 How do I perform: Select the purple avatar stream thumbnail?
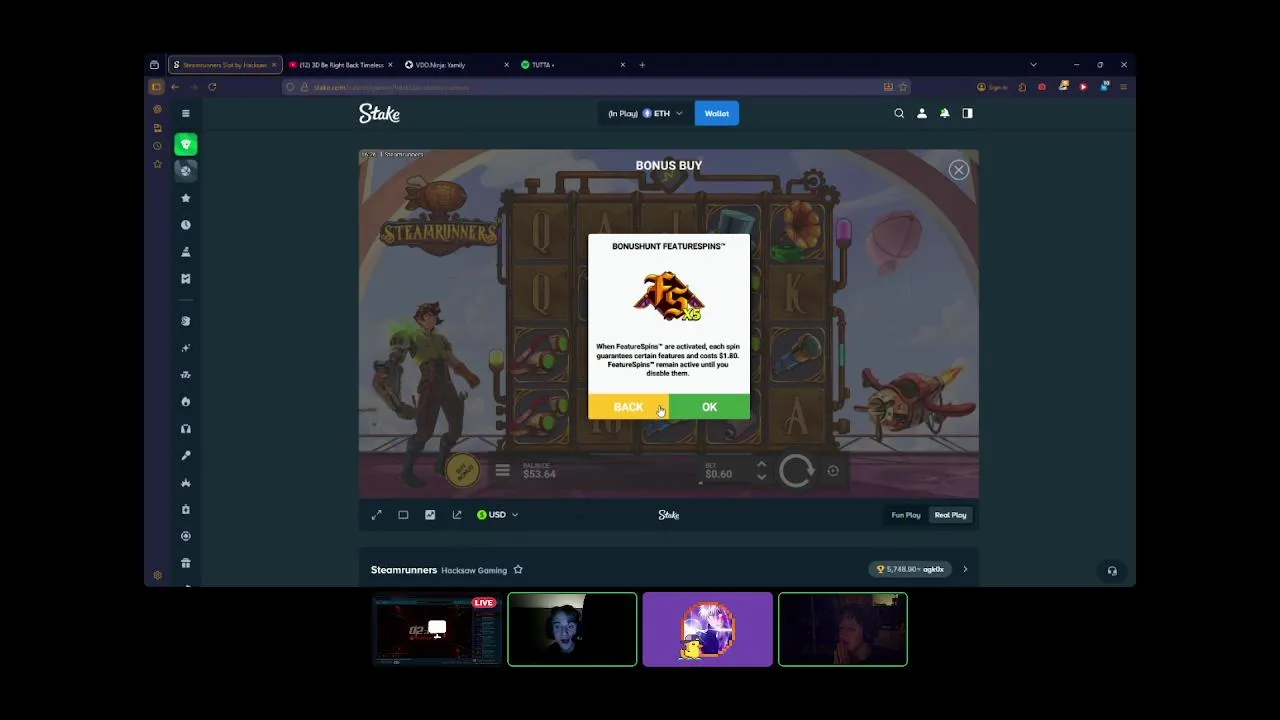[x=708, y=629]
